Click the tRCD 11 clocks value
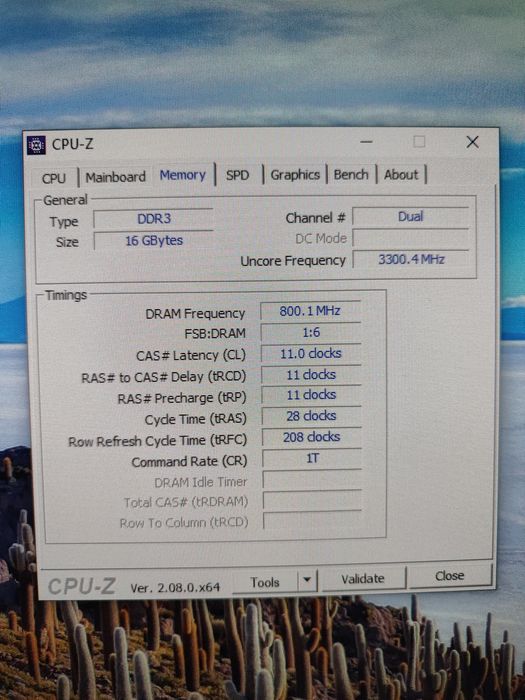Screen dimensions: 525x700 click(311, 375)
